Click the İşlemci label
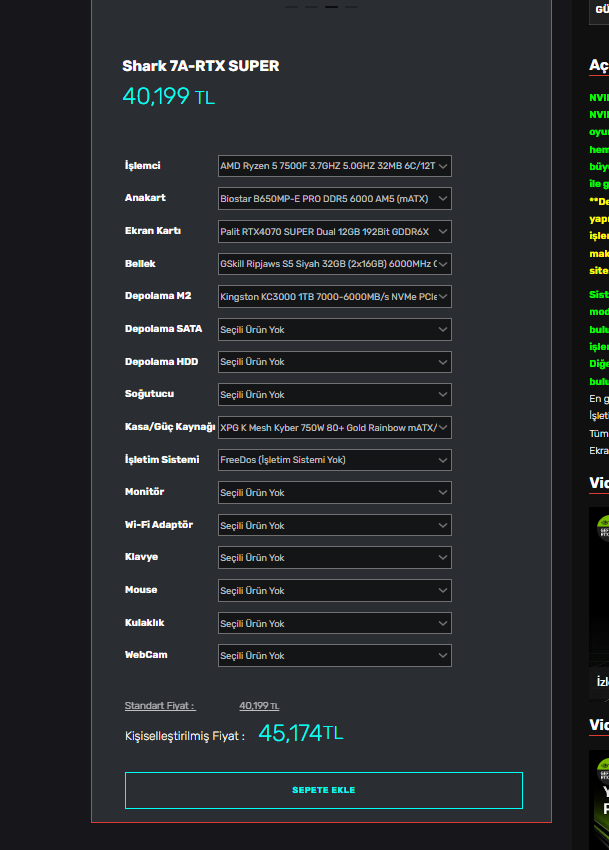Screen dimensions: 609x850 click(x=143, y=166)
